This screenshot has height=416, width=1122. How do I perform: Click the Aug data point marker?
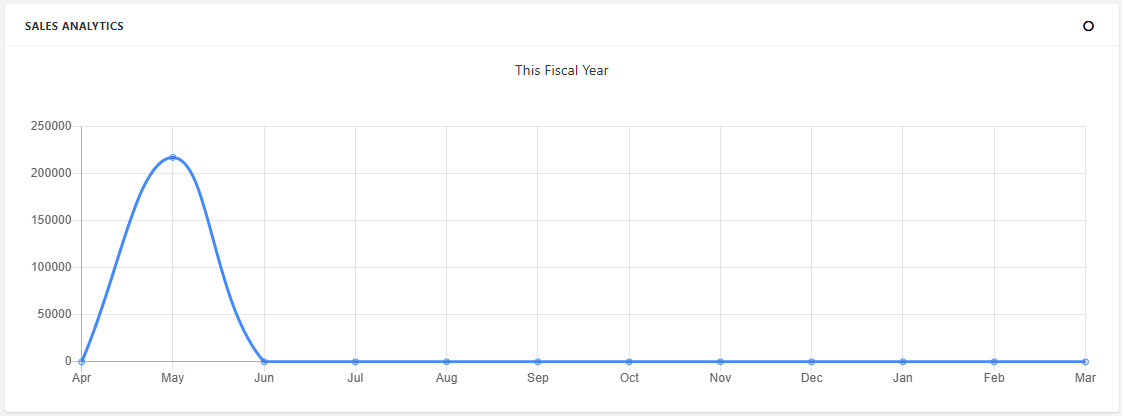point(447,361)
